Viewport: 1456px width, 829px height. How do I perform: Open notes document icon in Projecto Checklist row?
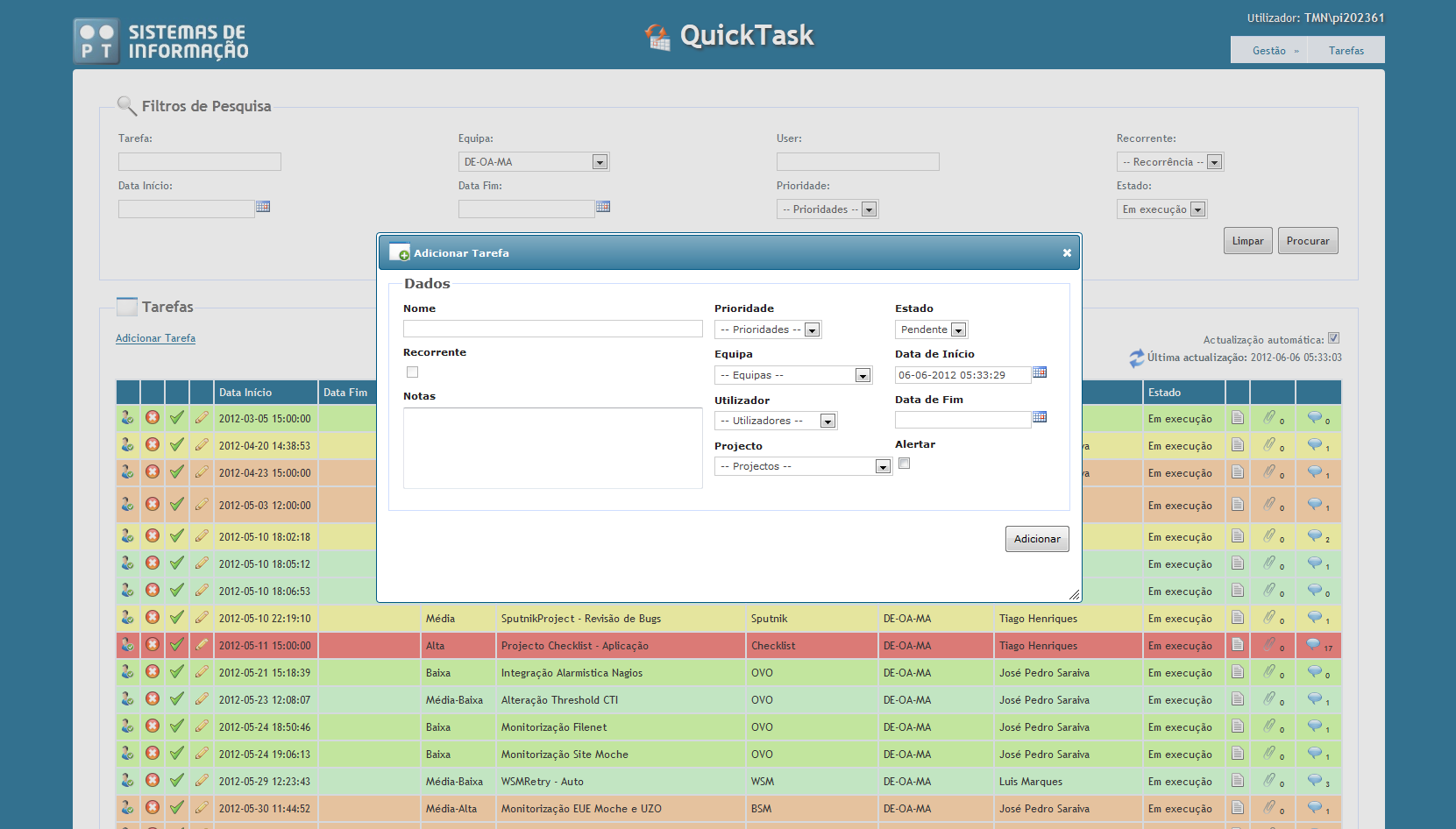1238,644
